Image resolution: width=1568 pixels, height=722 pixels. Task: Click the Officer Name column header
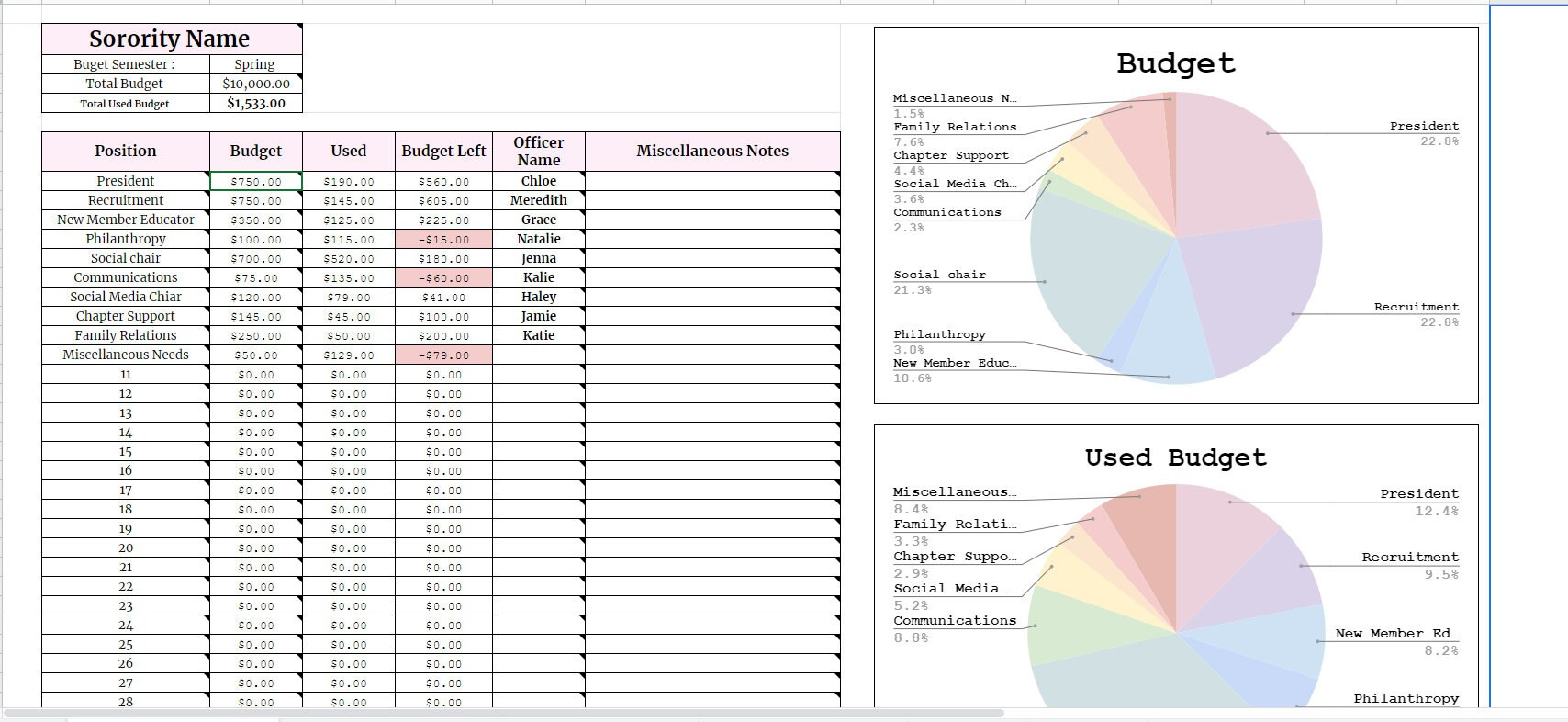click(x=539, y=152)
